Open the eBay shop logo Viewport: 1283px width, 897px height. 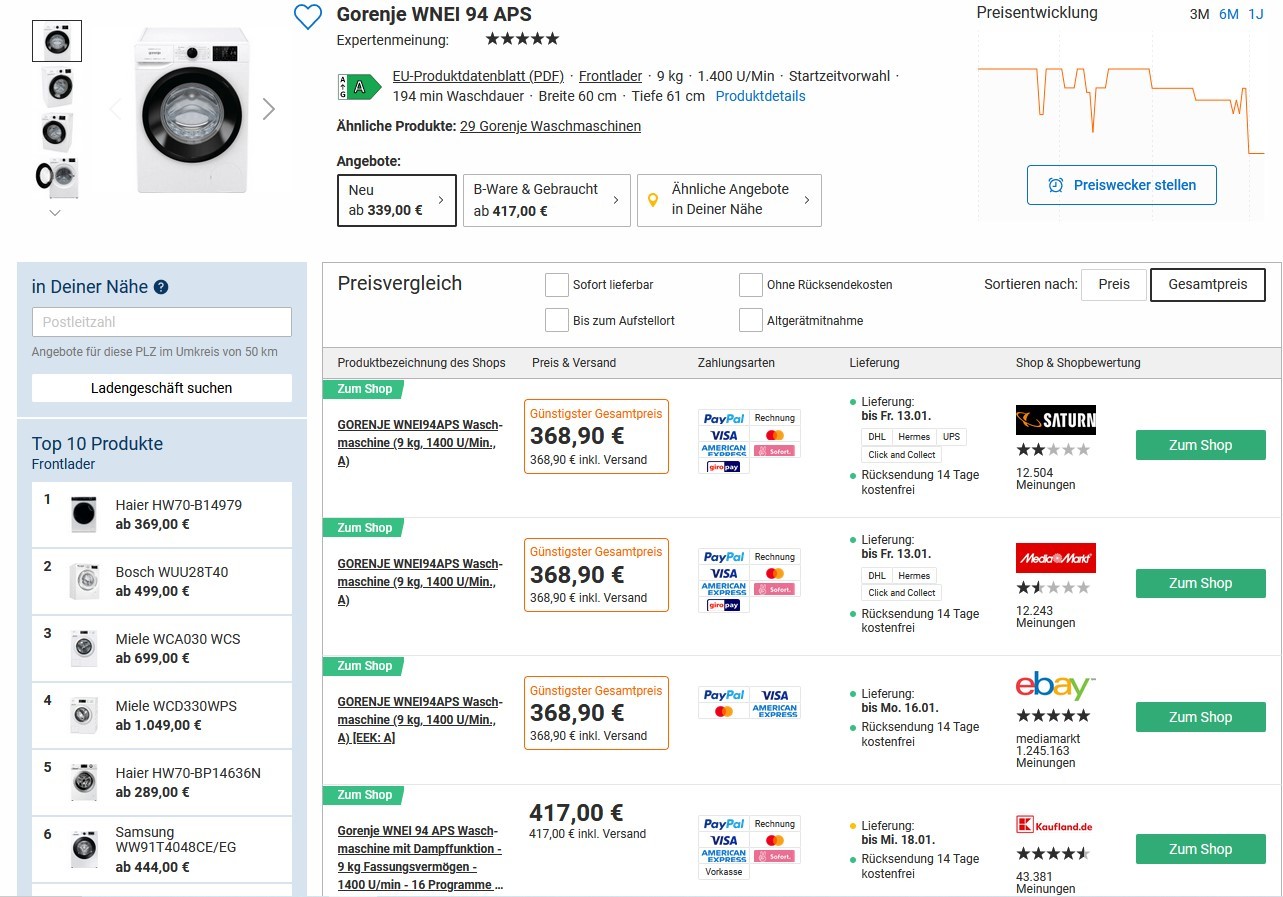coord(1055,687)
